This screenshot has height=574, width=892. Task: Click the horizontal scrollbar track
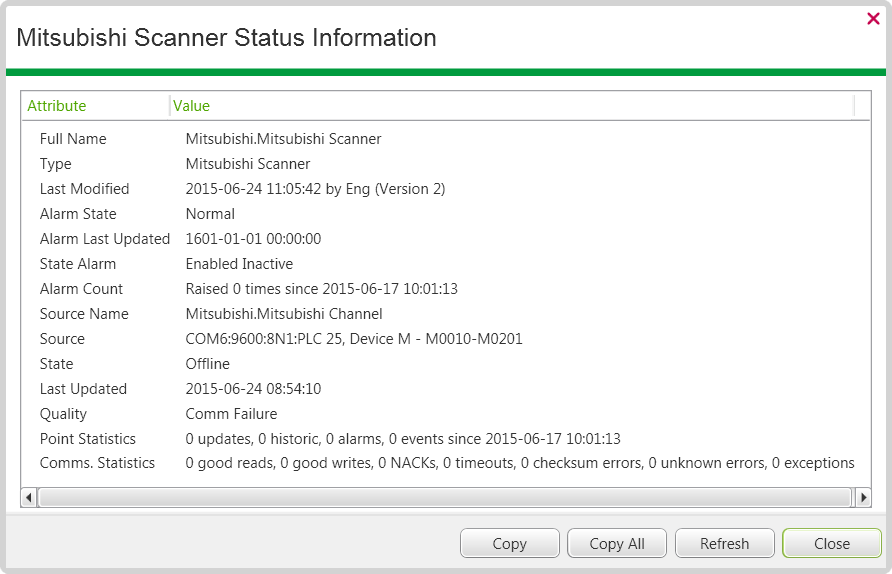pos(446,497)
